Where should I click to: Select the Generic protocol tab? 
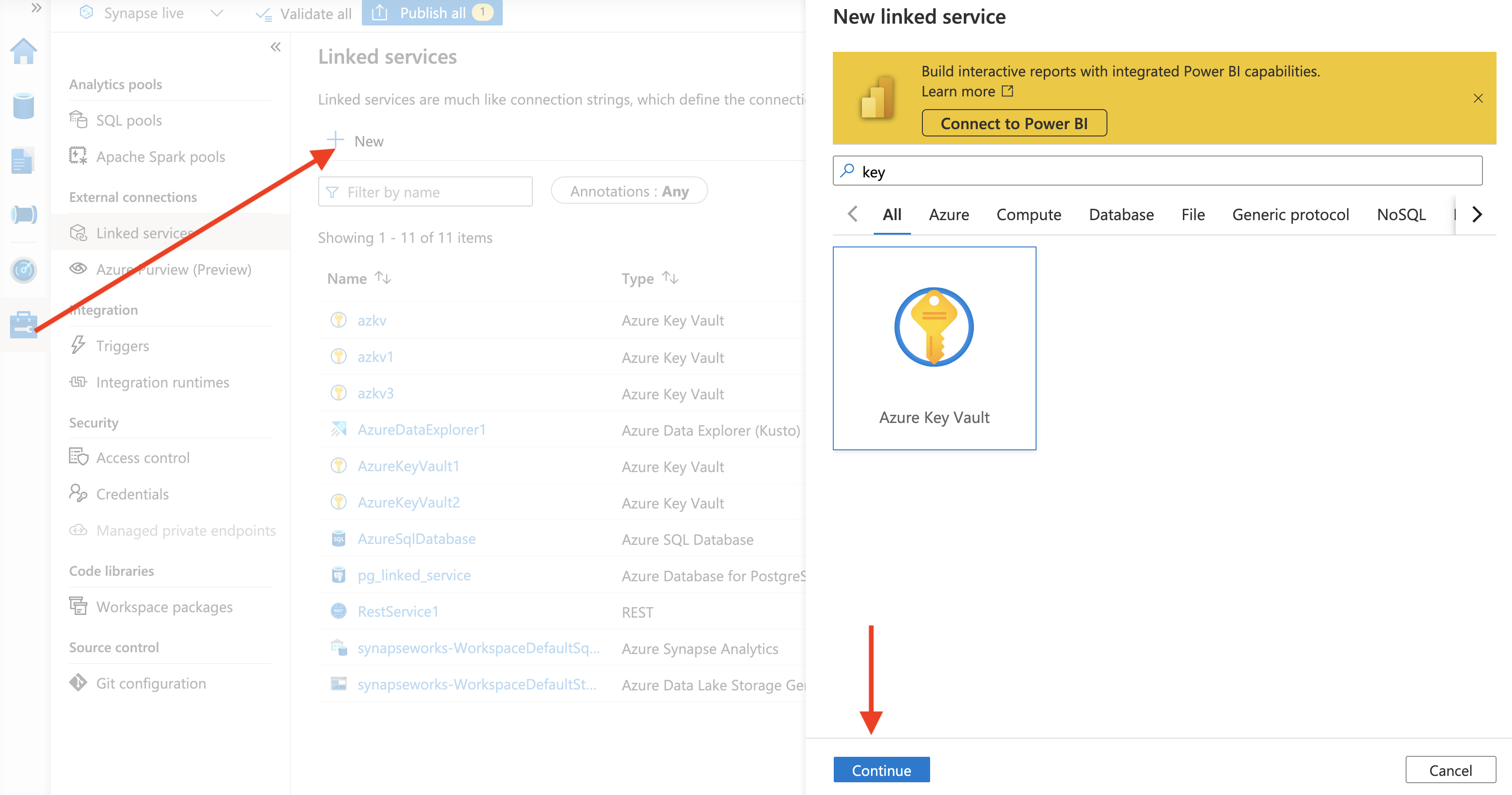coord(1290,215)
